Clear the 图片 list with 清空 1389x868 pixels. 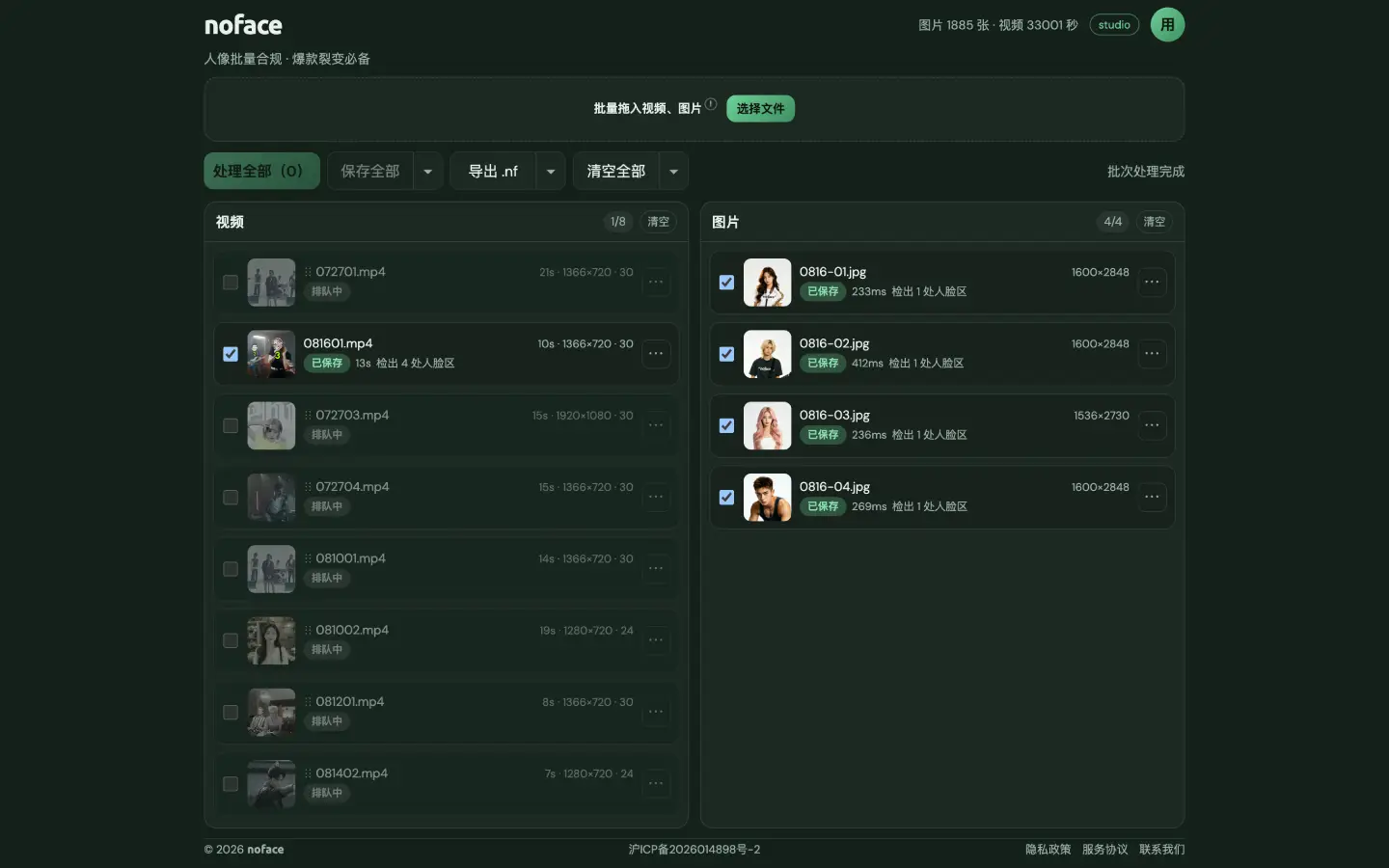pos(1154,222)
